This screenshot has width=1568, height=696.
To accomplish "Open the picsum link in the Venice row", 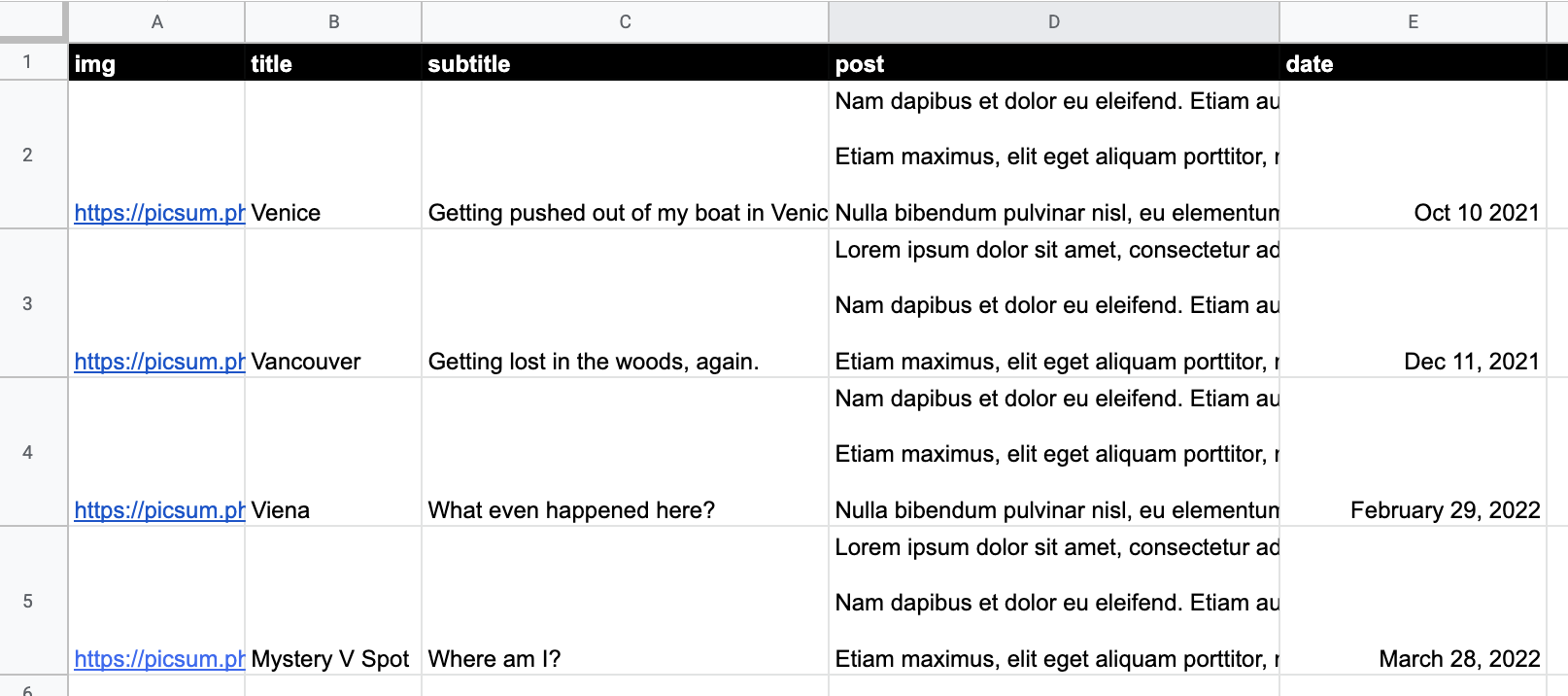I will pyautogui.click(x=155, y=212).
